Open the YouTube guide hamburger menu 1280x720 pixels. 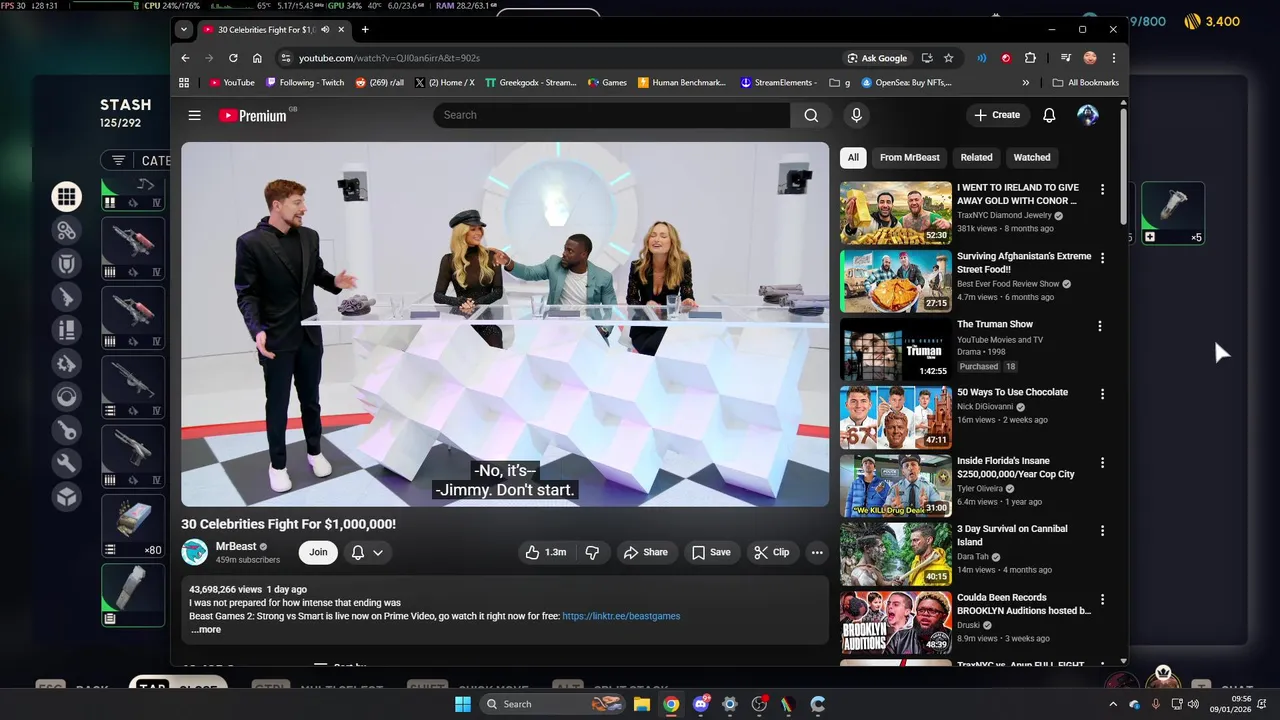pos(194,115)
